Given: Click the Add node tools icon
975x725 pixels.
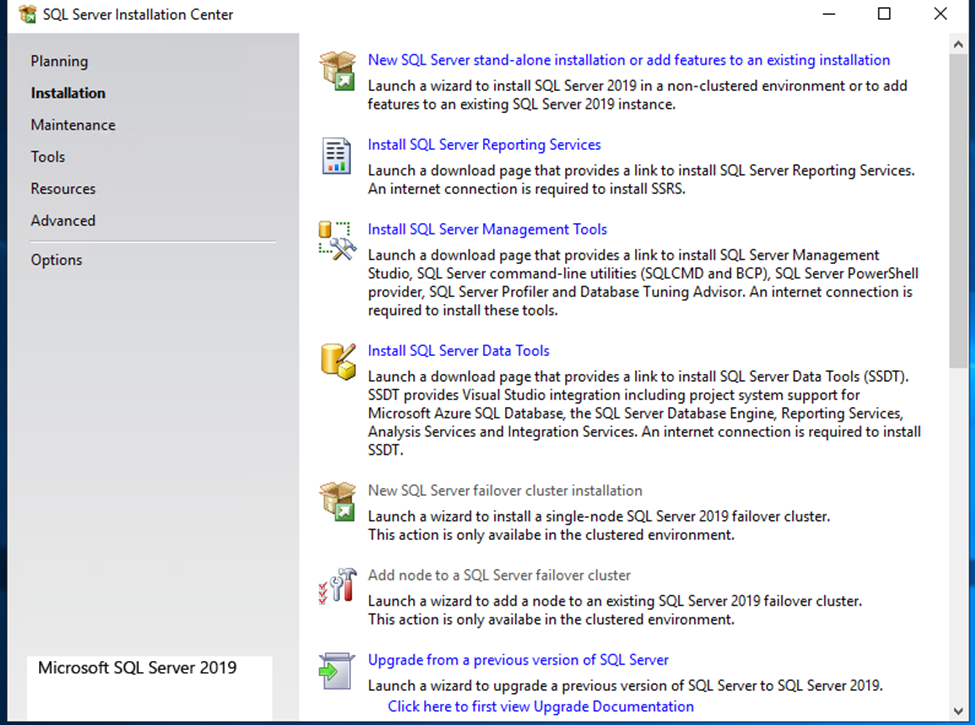Looking at the screenshot, I should point(338,586).
